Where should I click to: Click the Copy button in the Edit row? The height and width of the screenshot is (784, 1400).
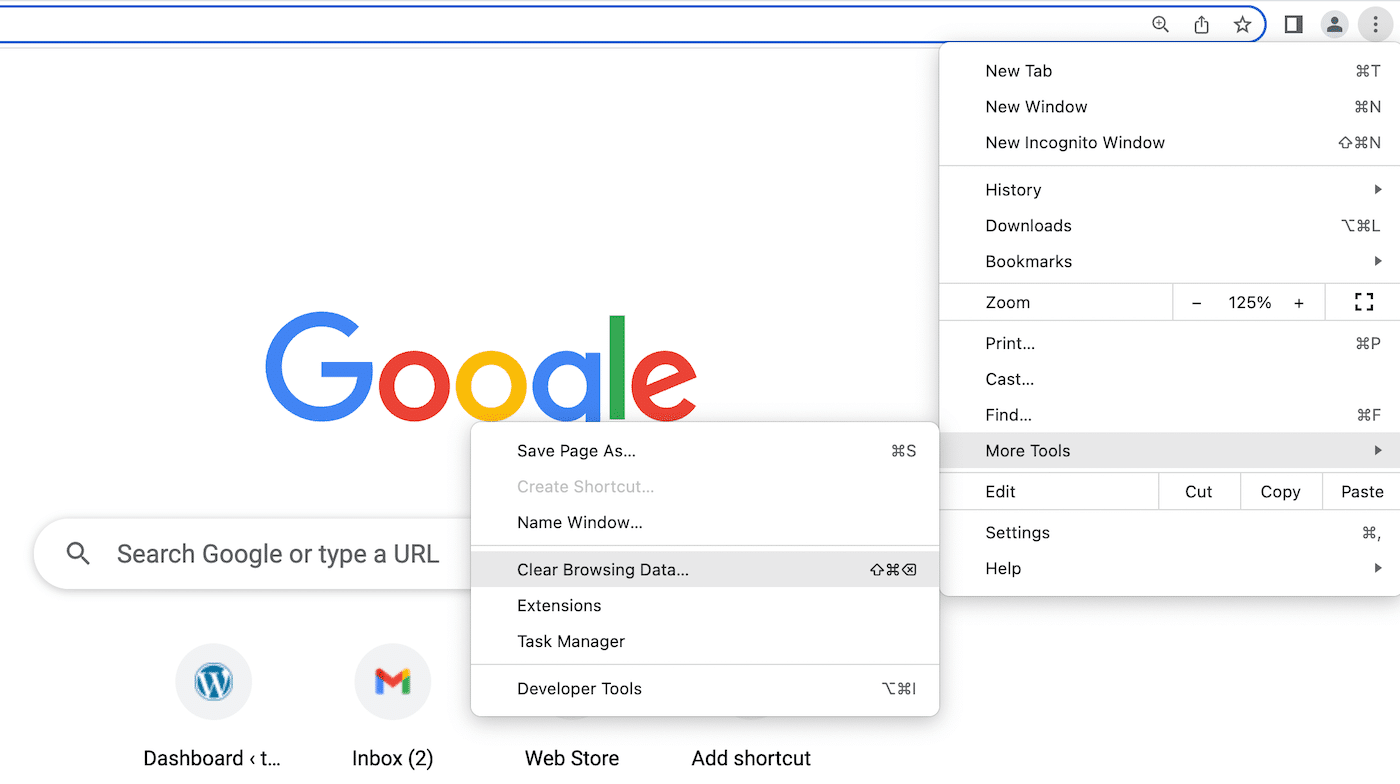coord(1280,491)
